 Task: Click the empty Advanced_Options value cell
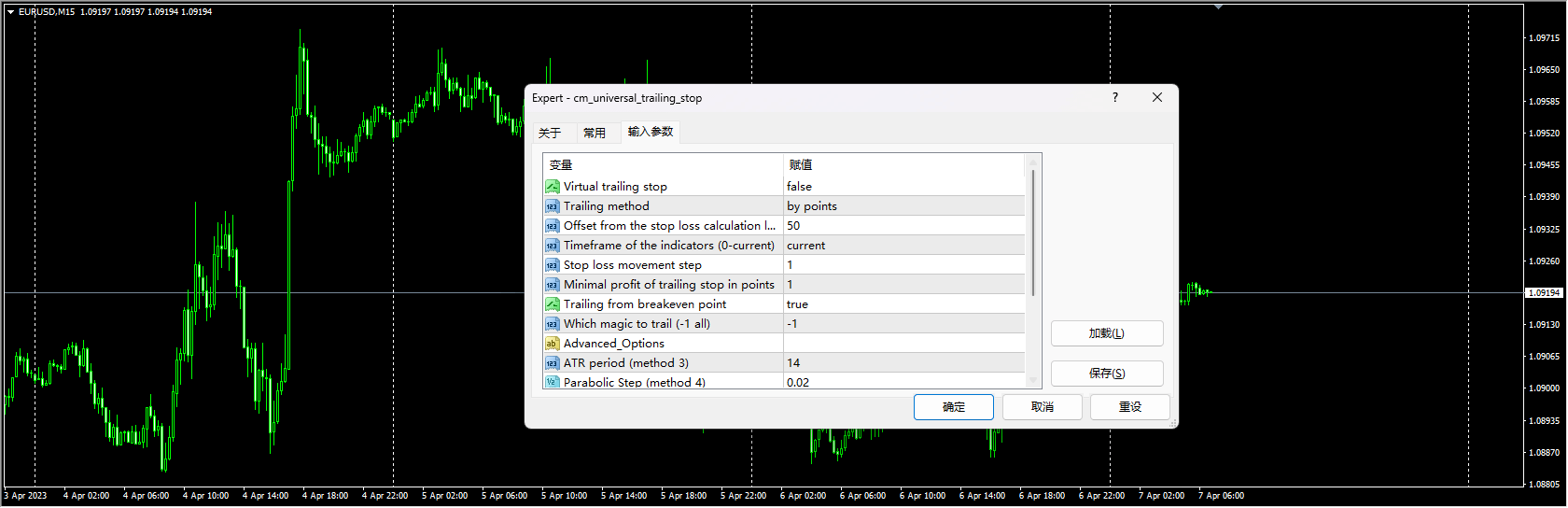coord(904,344)
